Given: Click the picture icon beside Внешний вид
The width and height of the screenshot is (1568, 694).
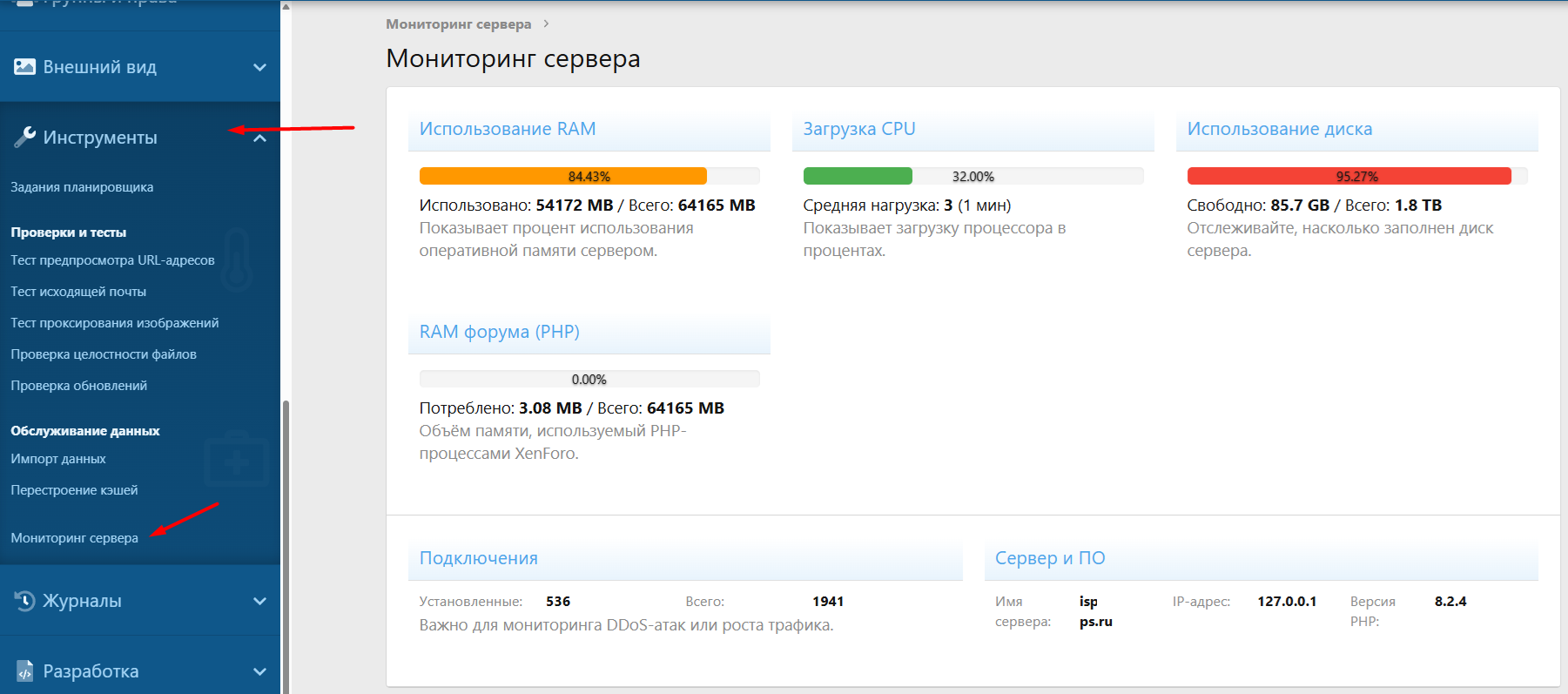Looking at the screenshot, I should (x=24, y=67).
